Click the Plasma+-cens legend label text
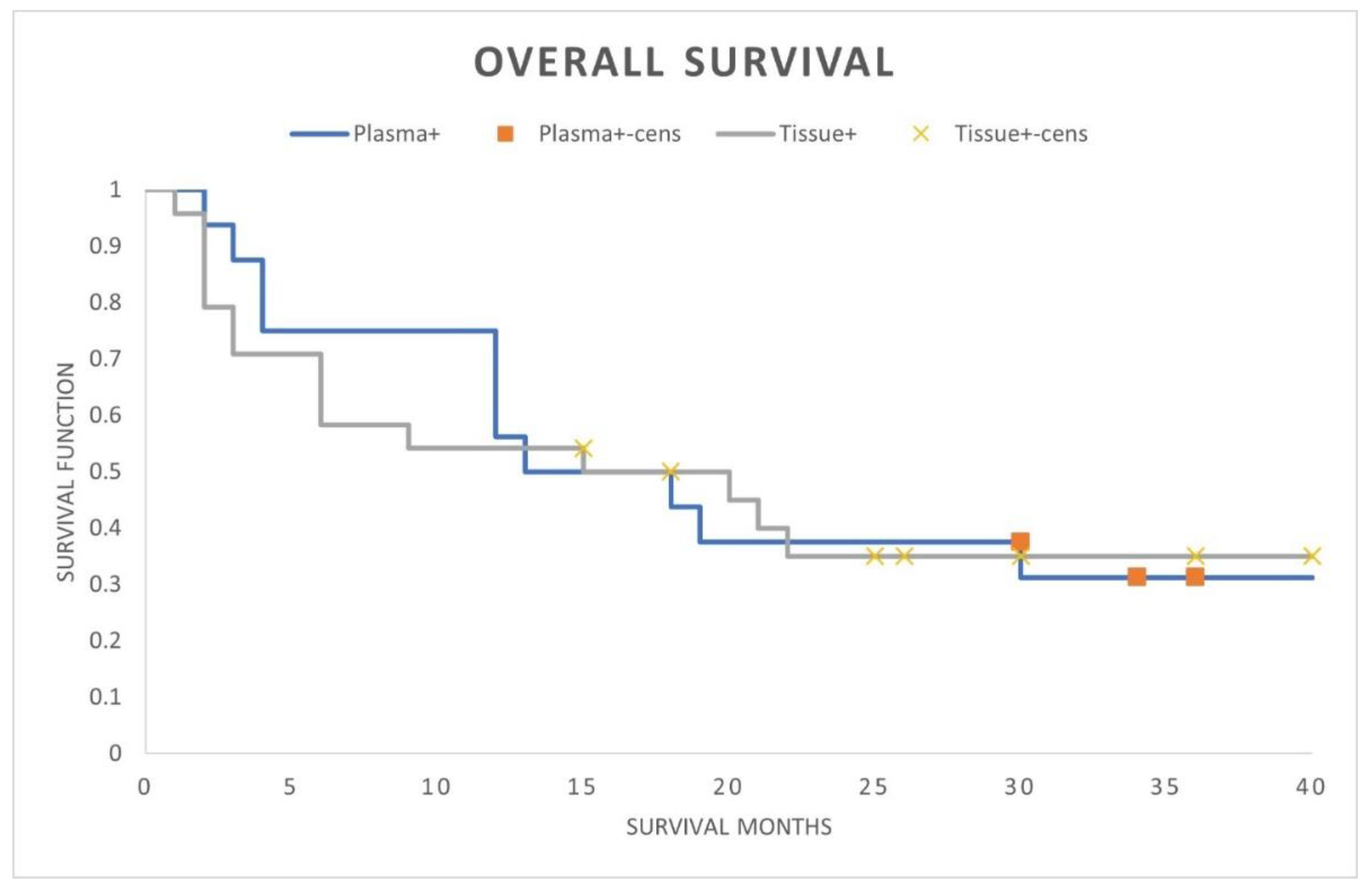Image resolution: width=1372 pixels, height=889 pixels. 609,134
